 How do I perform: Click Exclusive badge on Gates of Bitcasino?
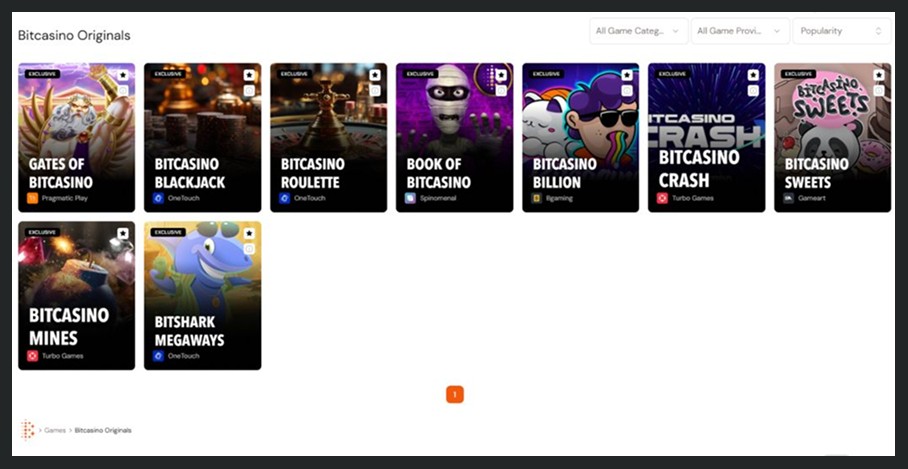(x=42, y=74)
